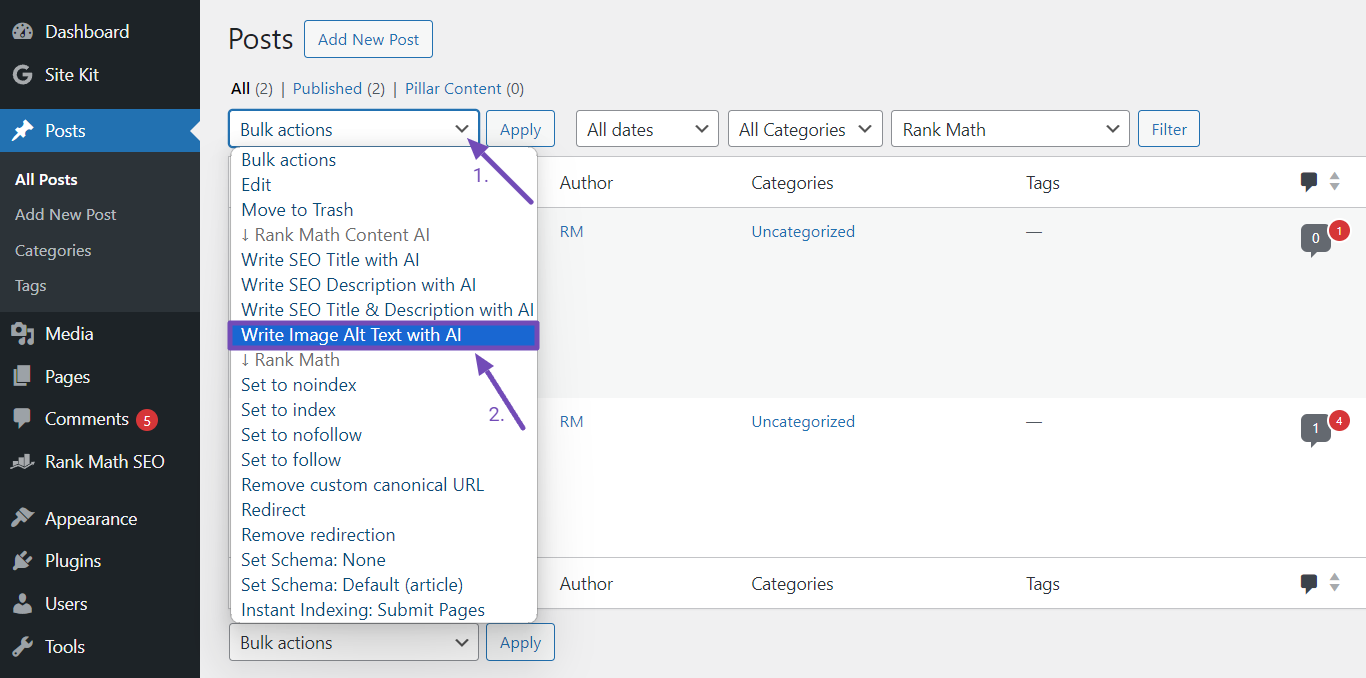Screen dimensions: 1366x678
Task: Select Set to follow option
Action: (383, 460)
